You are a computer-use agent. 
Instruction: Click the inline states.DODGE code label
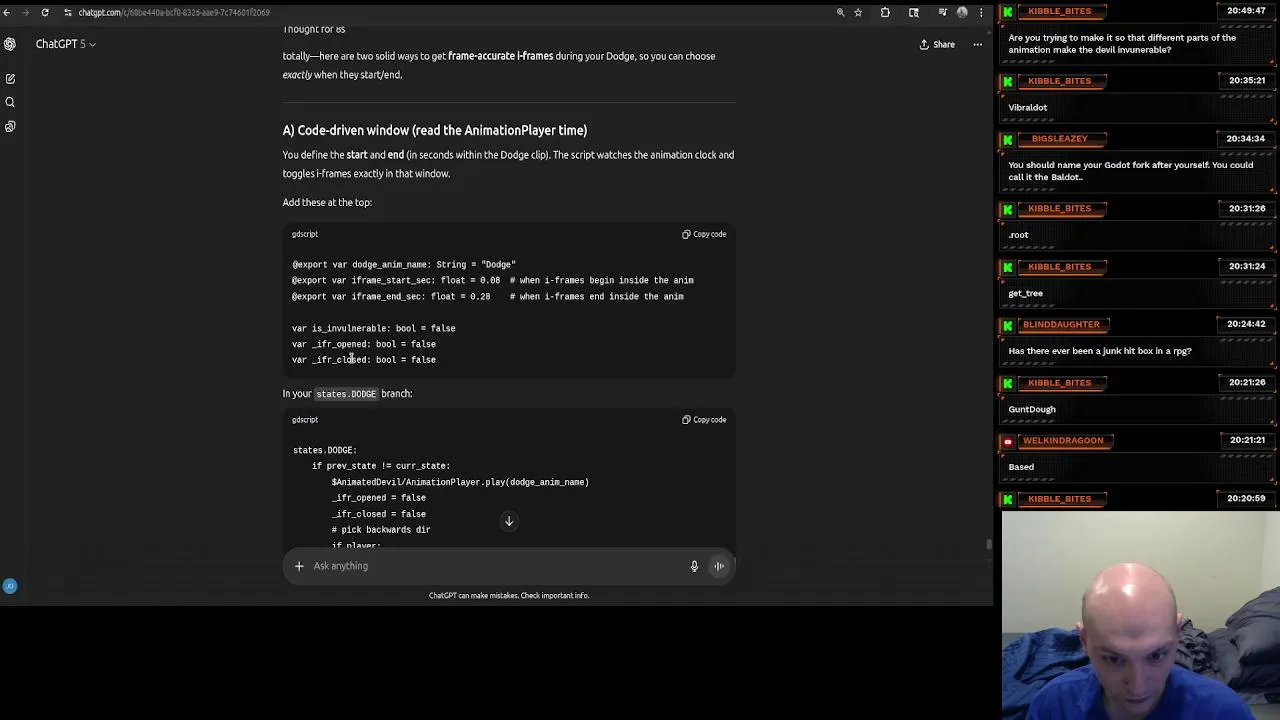pos(346,394)
